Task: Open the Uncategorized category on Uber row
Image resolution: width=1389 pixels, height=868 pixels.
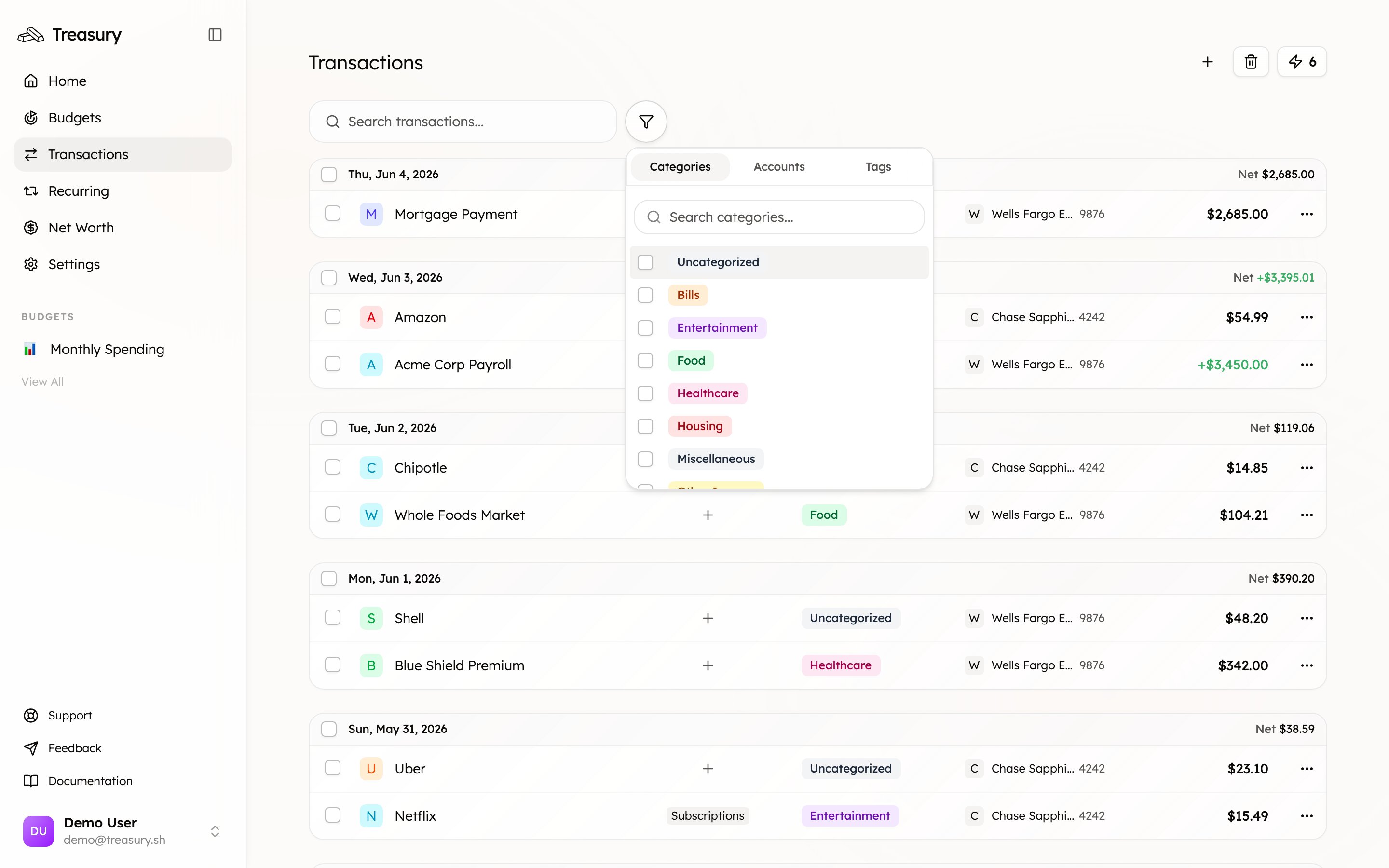Action: (x=851, y=769)
